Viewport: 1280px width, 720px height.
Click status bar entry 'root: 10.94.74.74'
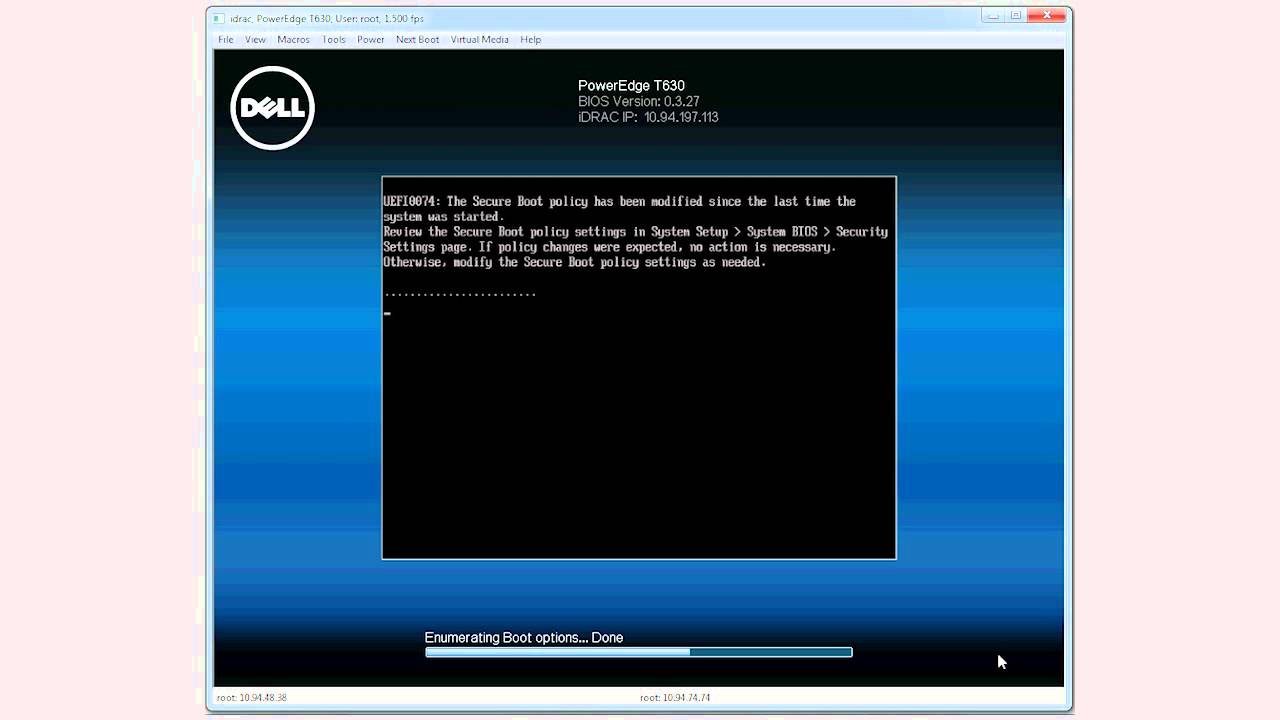click(x=675, y=697)
